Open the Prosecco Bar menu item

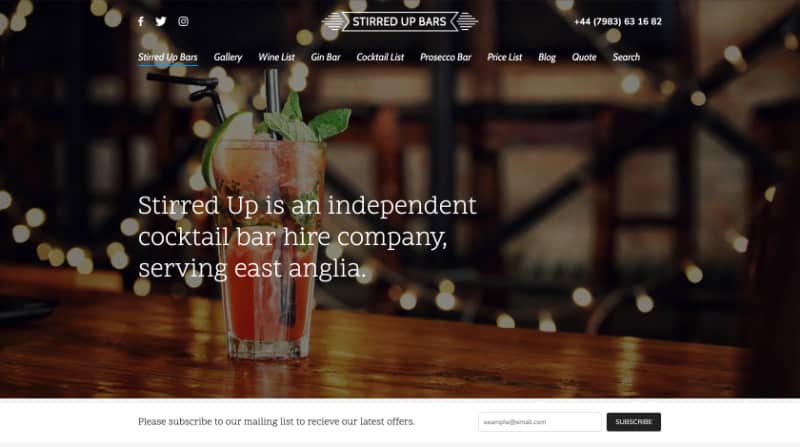click(445, 57)
